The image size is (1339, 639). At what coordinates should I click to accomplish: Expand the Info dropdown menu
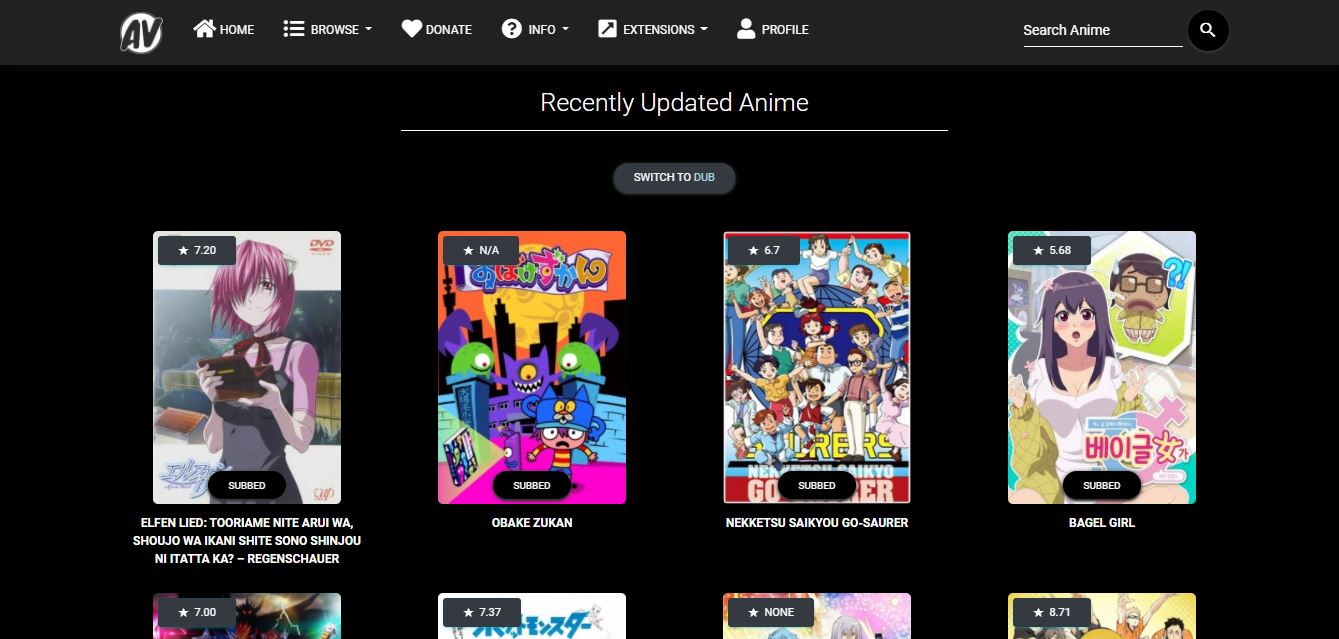pyautogui.click(x=535, y=29)
